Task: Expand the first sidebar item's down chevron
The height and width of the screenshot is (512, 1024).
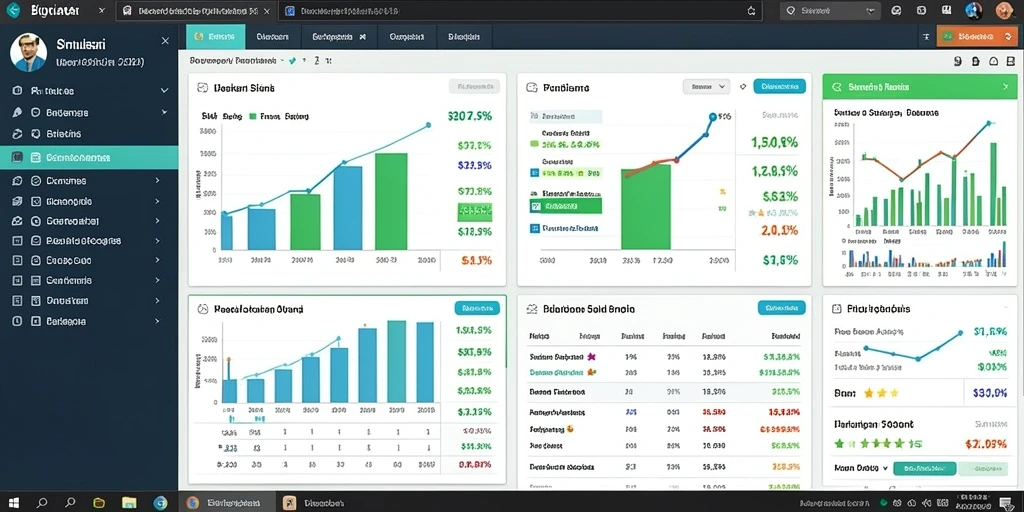Action: point(163,112)
